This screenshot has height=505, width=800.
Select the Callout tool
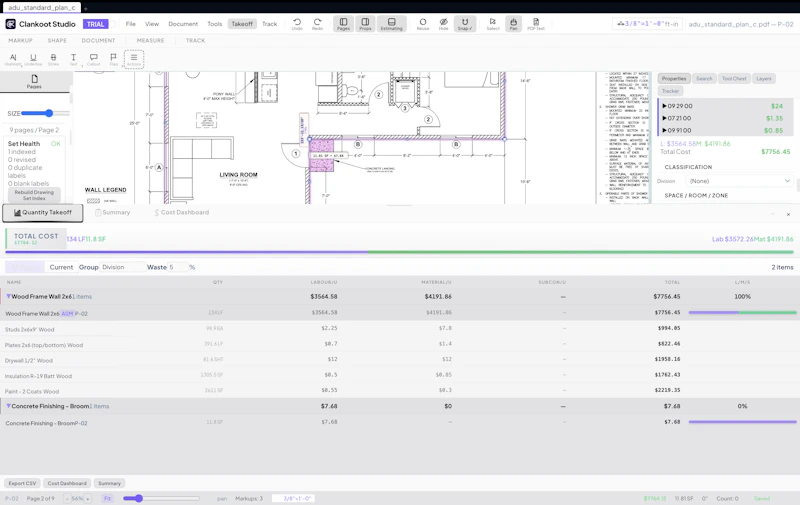[93, 60]
